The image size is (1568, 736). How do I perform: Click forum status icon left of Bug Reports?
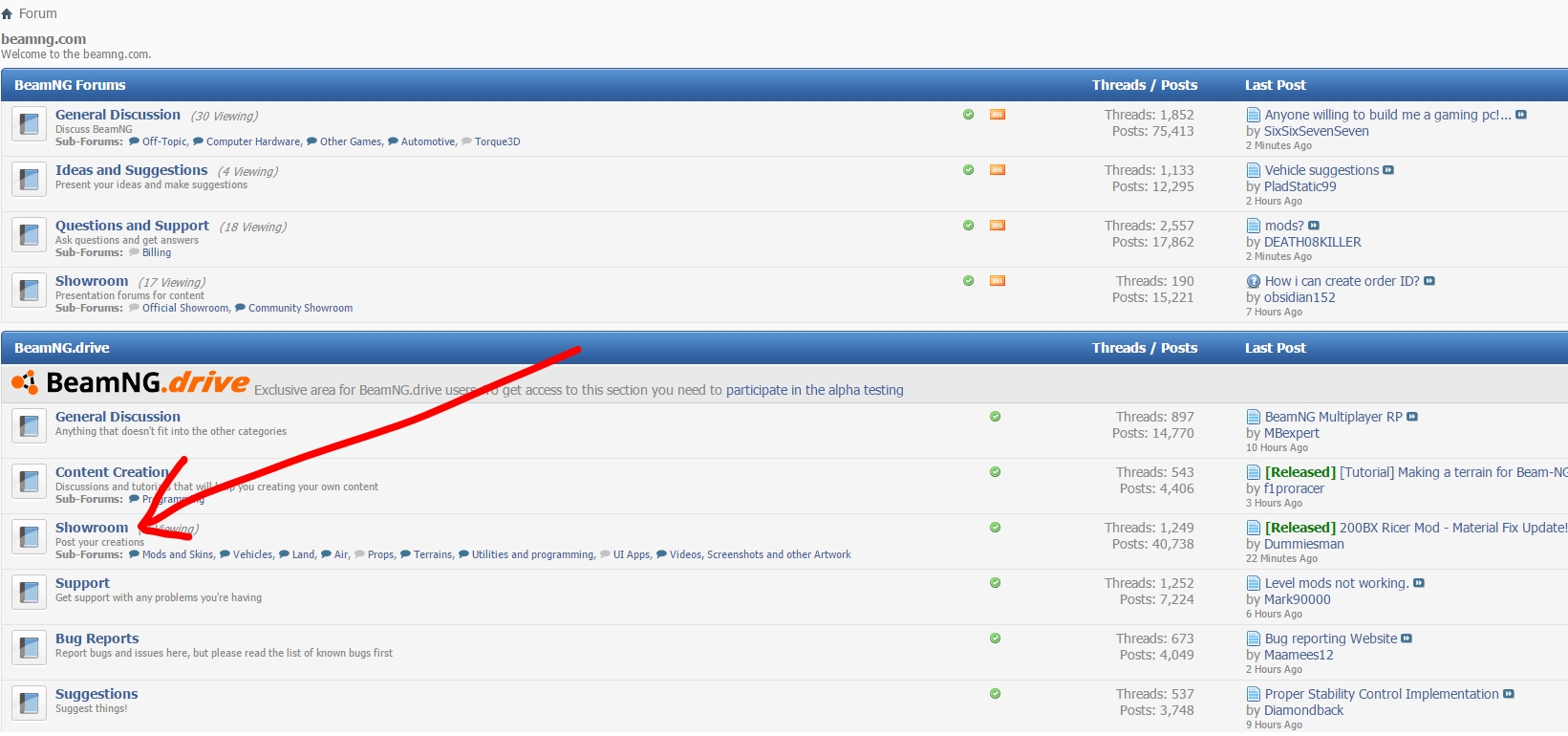pos(30,647)
